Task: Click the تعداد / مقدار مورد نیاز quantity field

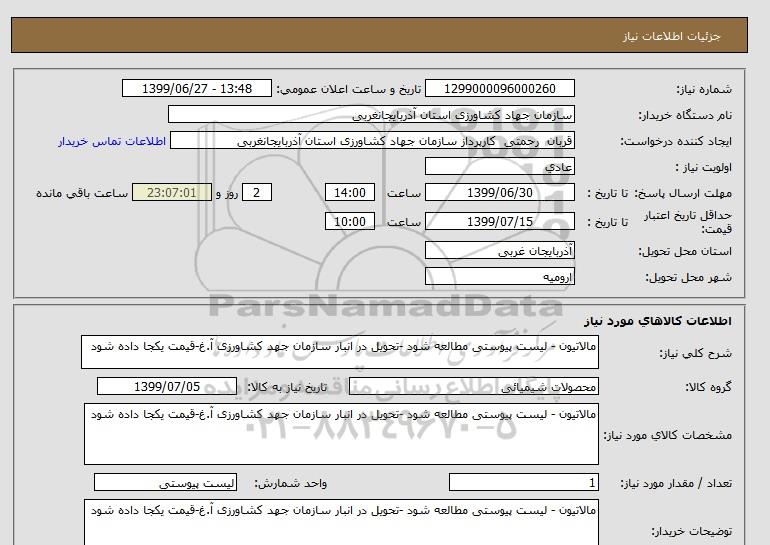Action: (x=524, y=483)
